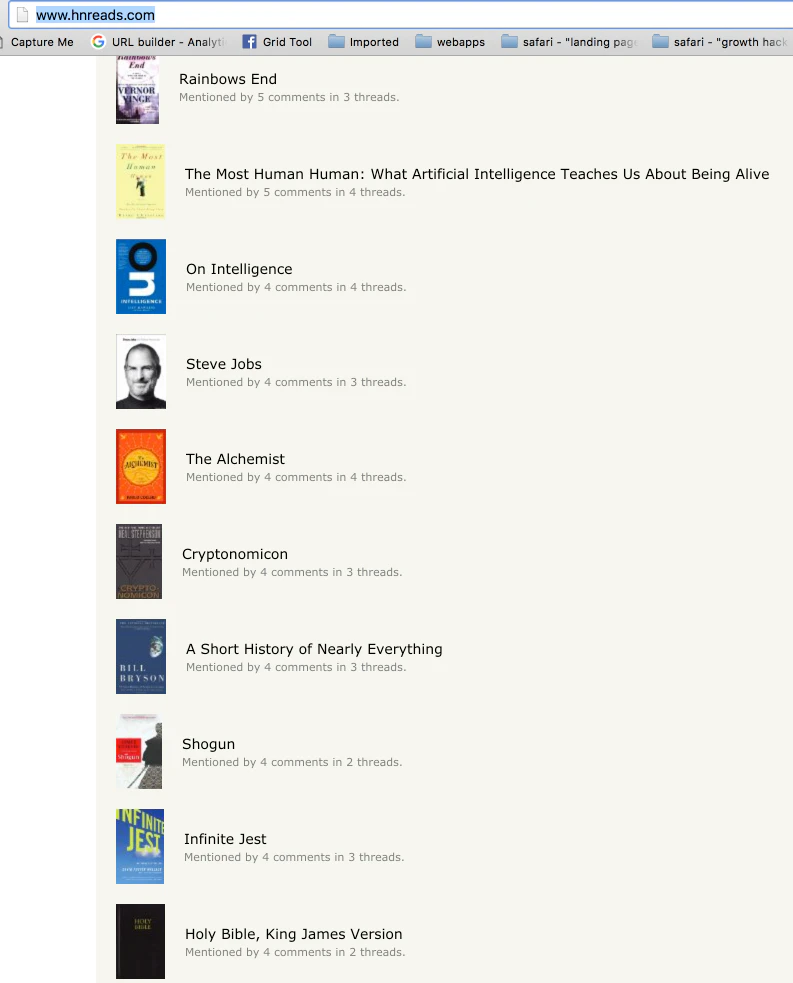Viewport: 793px width, 983px height.
Task: Open "A Short History of Nearly Everything"
Action: coord(314,649)
